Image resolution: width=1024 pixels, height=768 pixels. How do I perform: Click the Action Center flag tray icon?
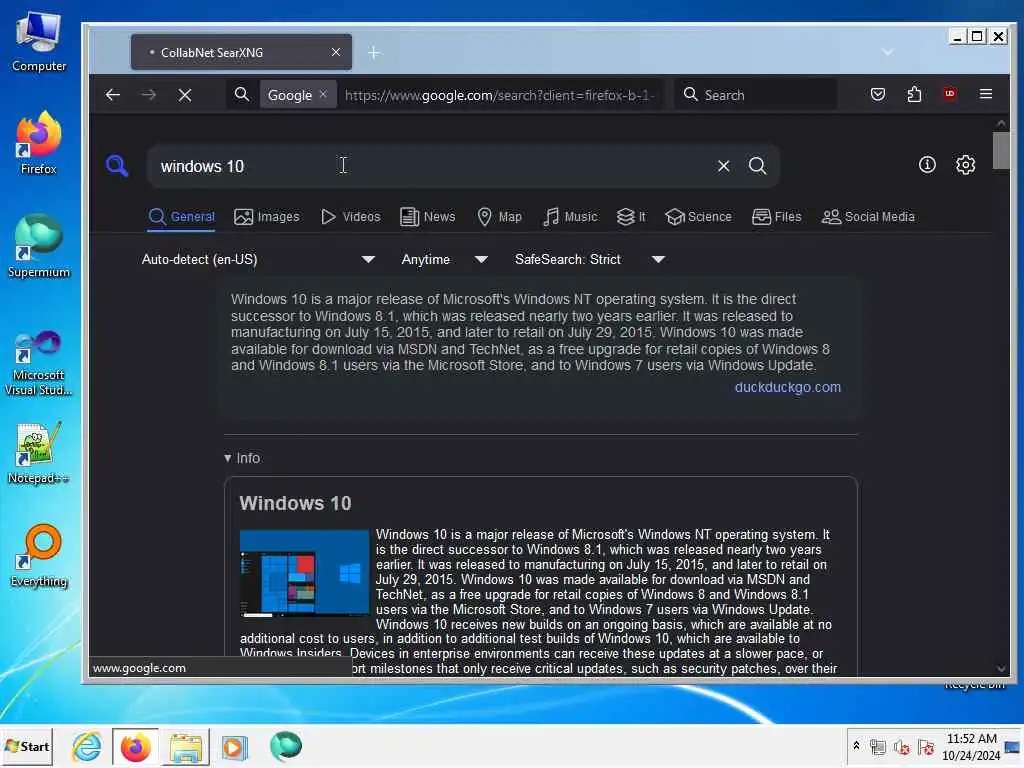tap(925, 746)
